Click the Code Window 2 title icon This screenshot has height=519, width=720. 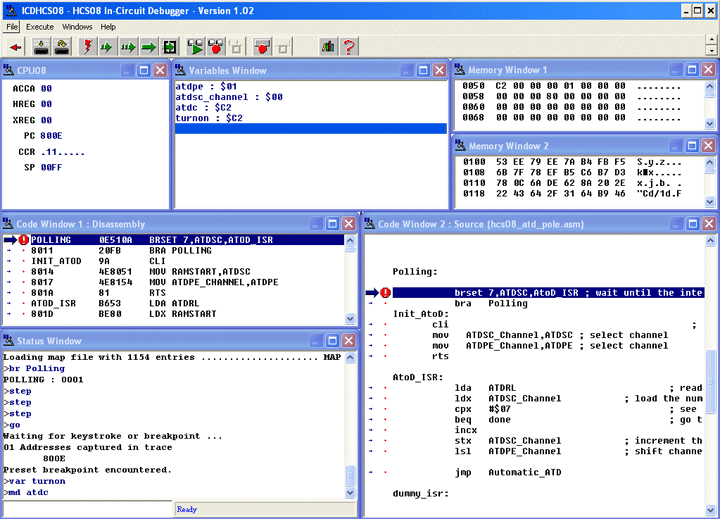tap(370, 224)
